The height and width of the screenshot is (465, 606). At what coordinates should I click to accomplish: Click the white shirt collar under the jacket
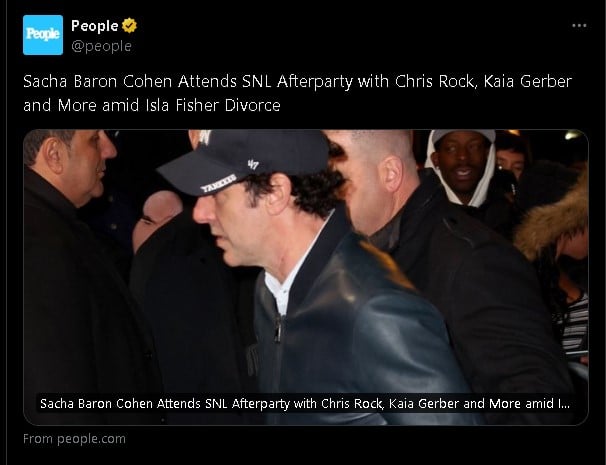(x=286, y=282)
